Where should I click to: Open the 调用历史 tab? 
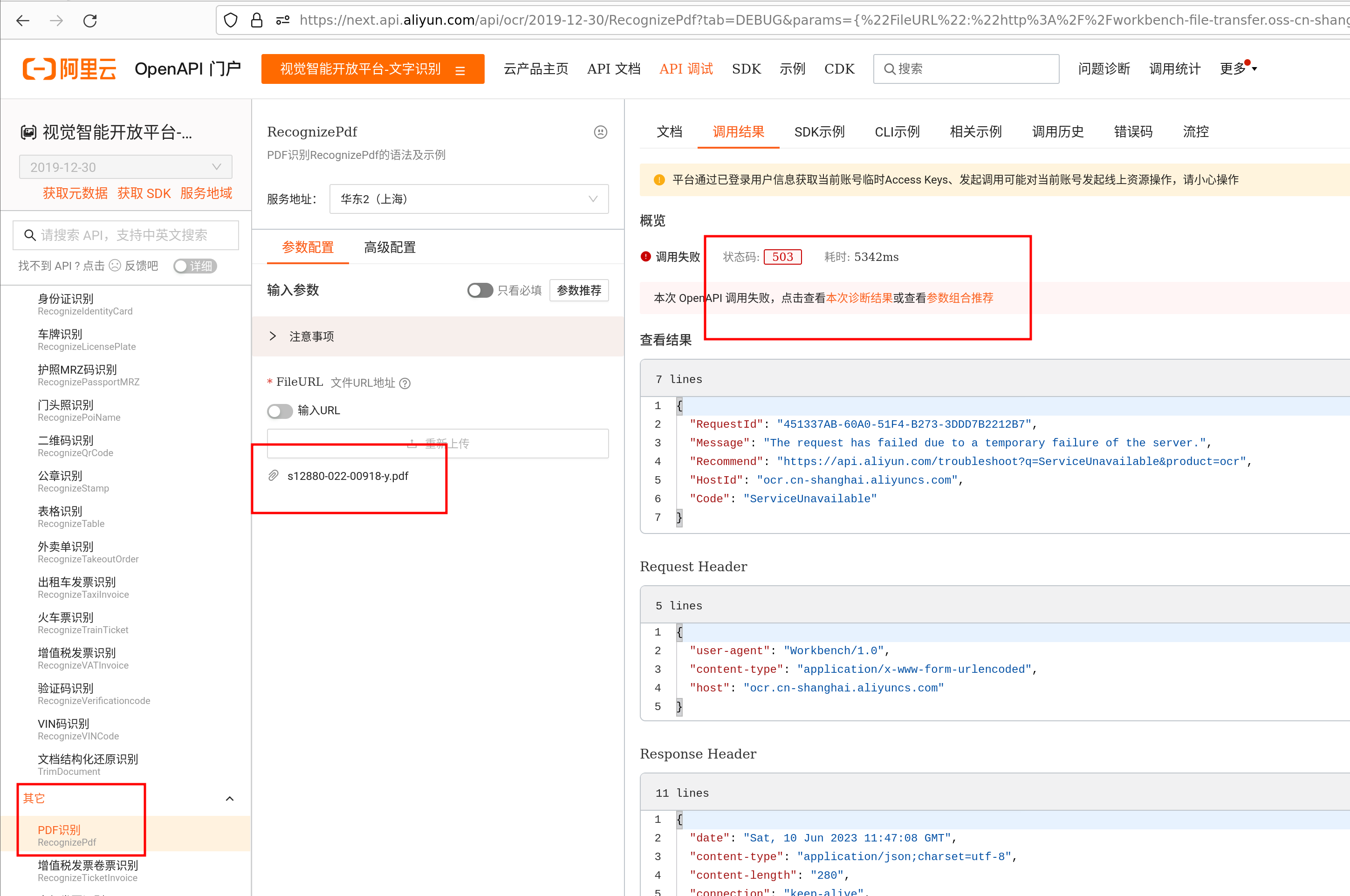[x=1057, y=132]
